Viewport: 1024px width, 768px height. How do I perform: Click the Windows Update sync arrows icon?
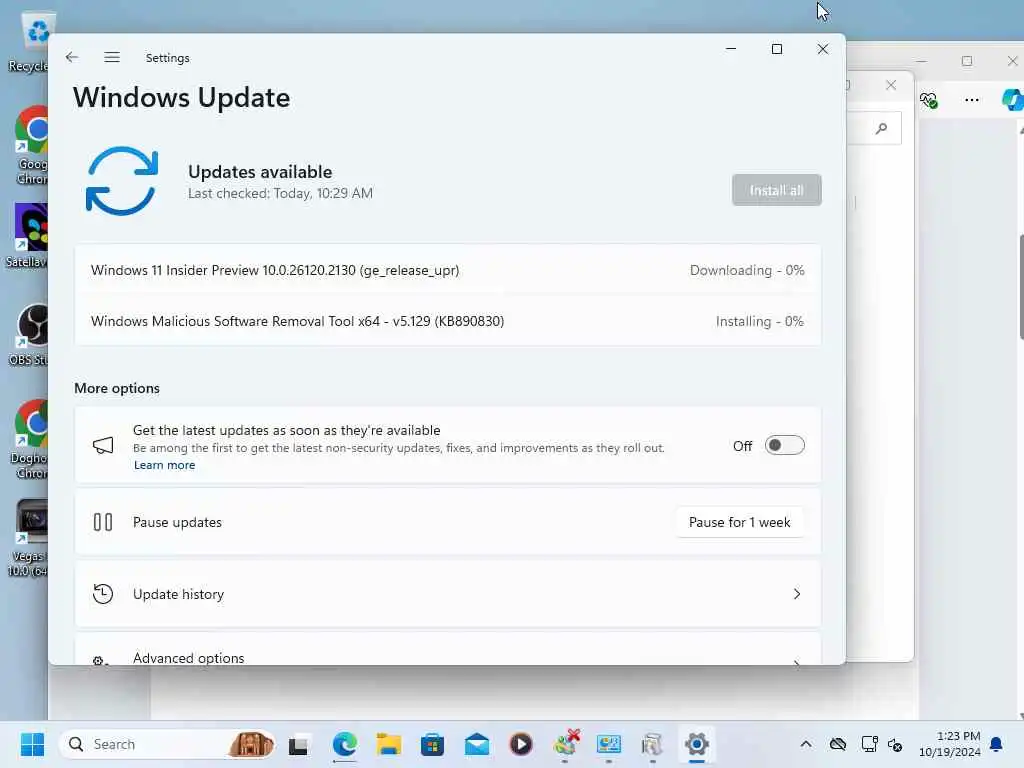[x=122, y=181]
